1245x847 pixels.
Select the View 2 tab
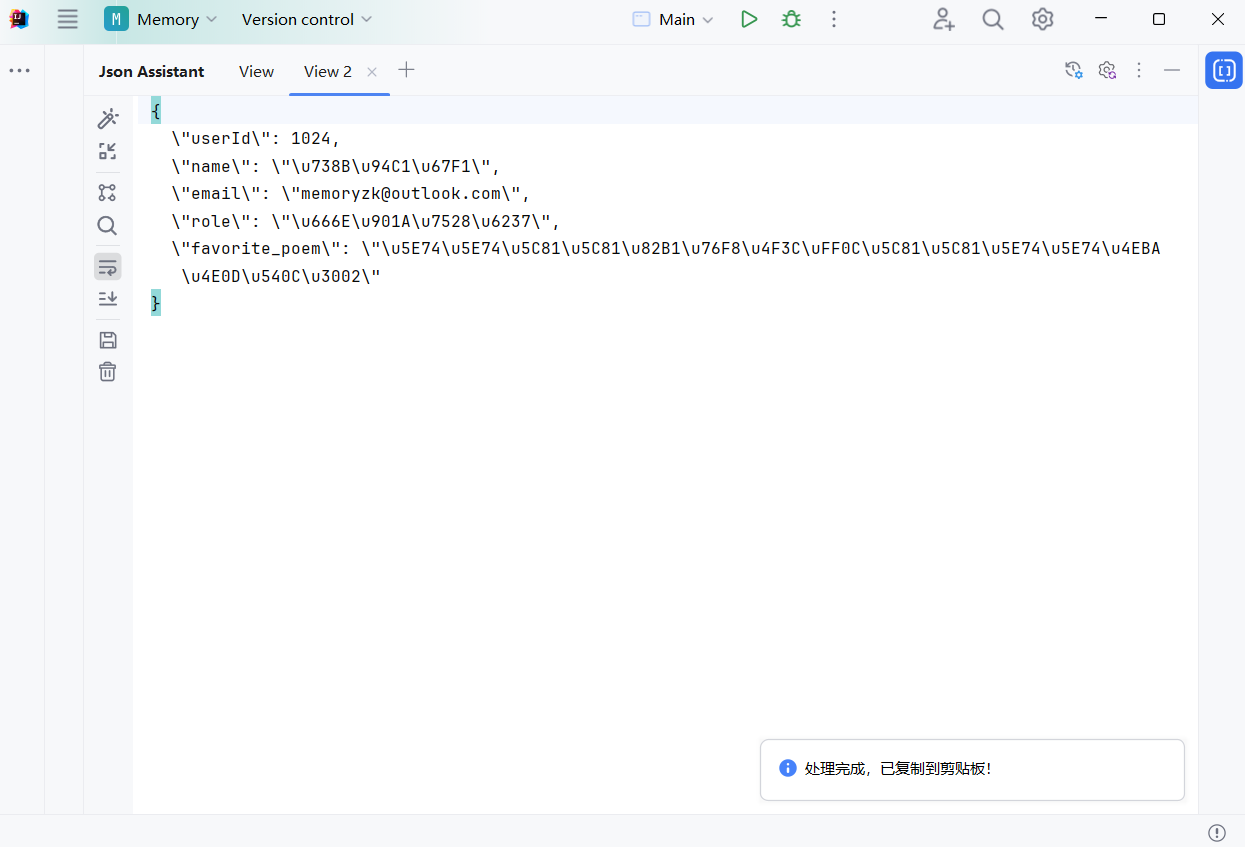click(x=327, y=71)
